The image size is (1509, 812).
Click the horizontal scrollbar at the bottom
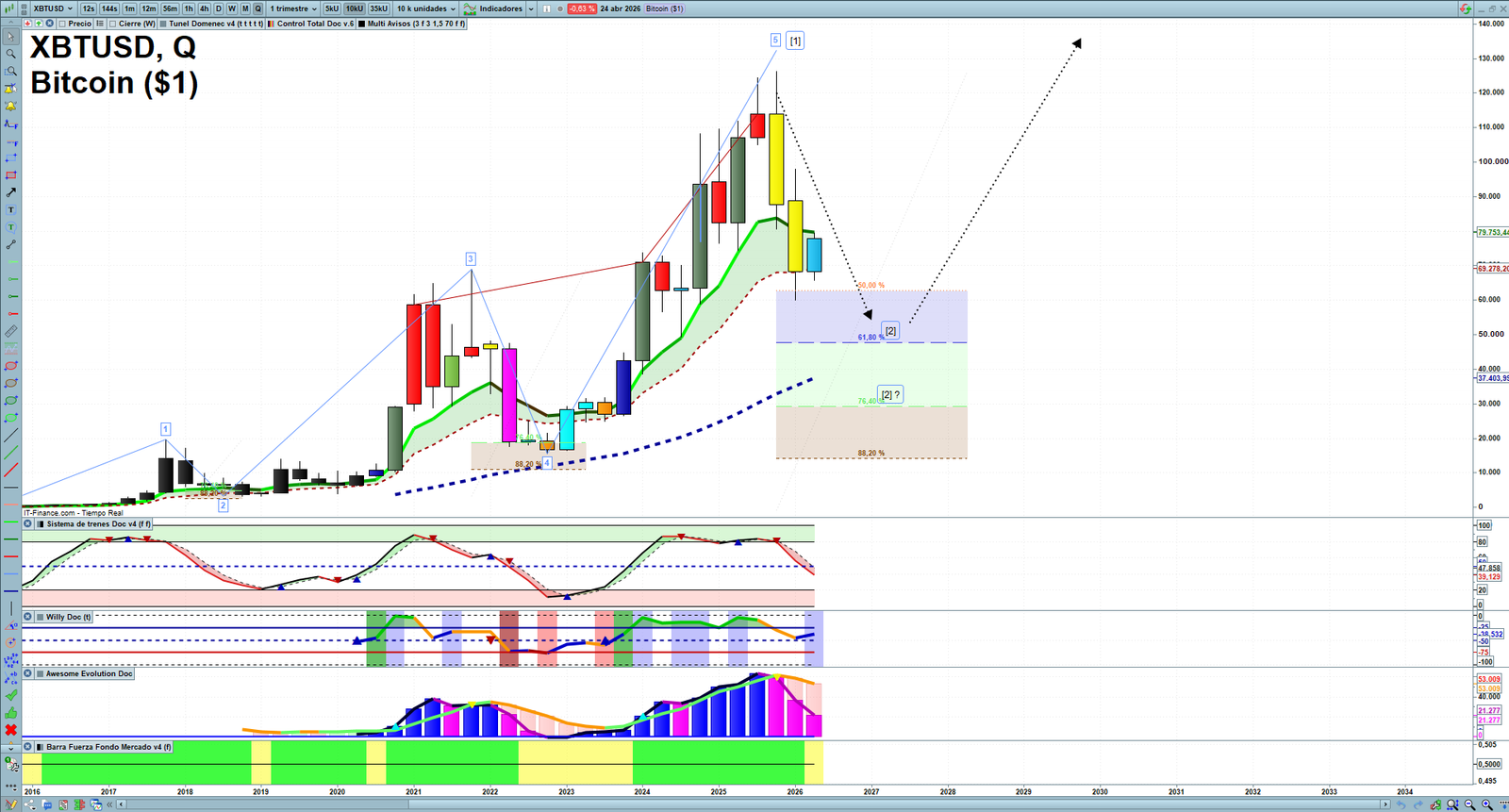754,804
